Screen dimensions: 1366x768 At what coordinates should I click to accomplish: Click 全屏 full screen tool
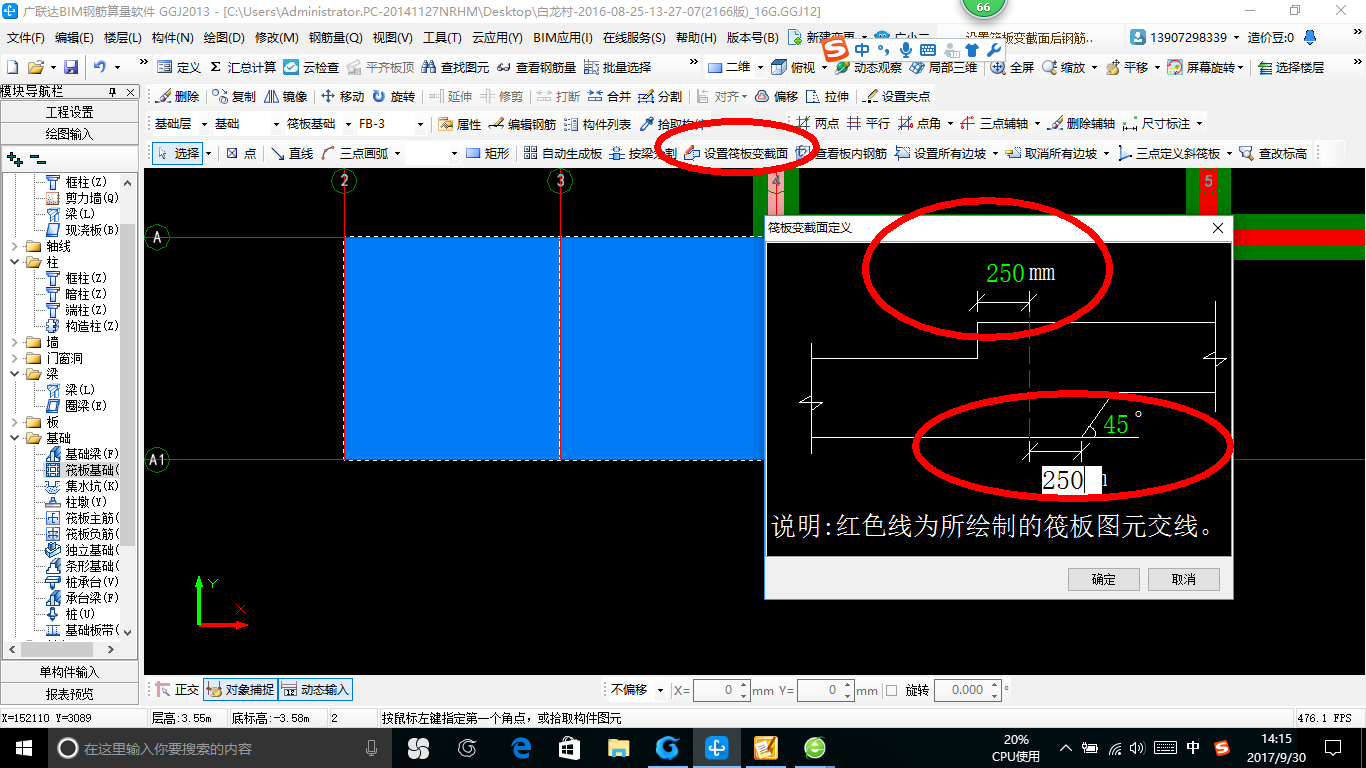[1012, 67]
